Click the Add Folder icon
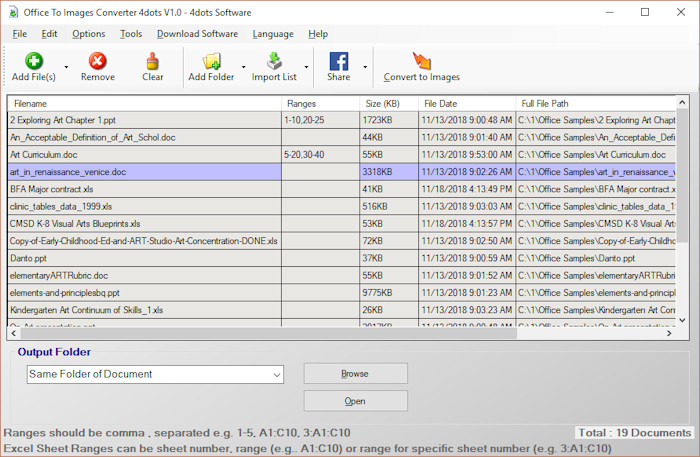700x457 pixels. pos(211,61)
